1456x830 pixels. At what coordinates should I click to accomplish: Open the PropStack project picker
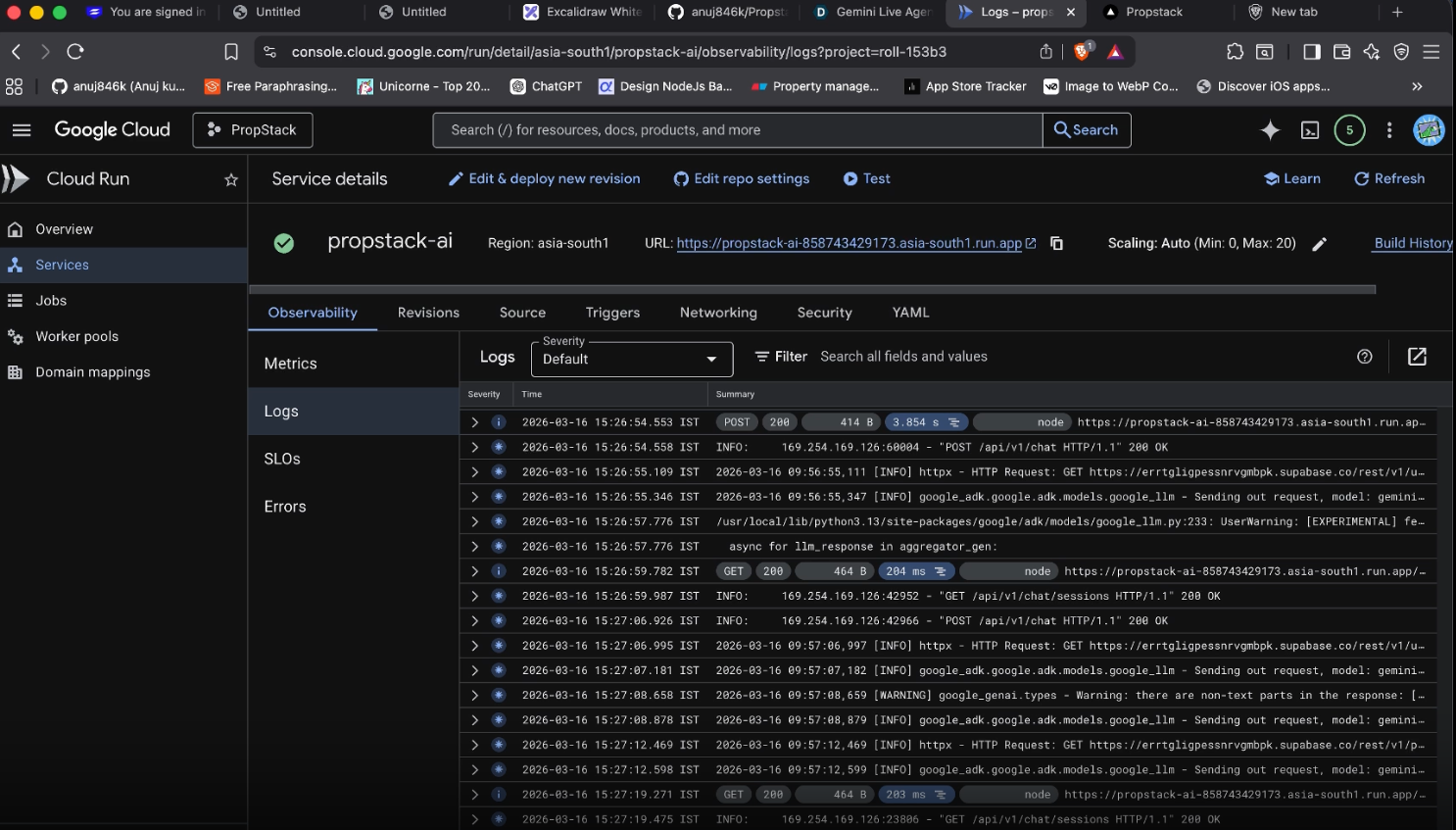[x=252, y=129]
